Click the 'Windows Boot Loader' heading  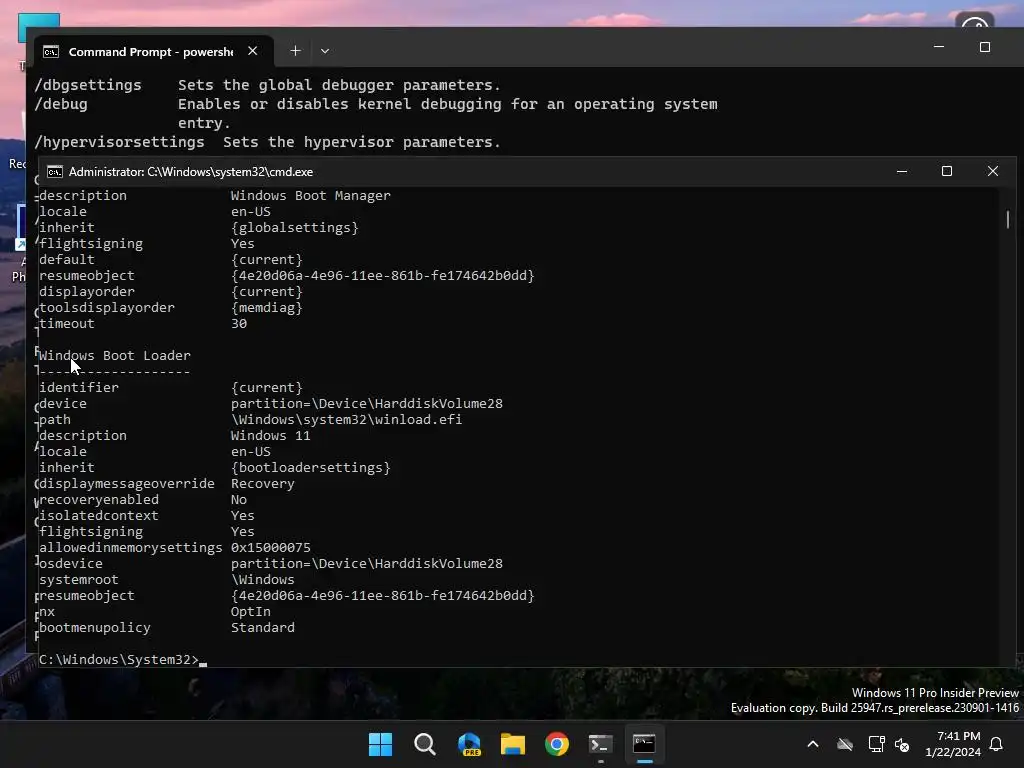pos(115,356)
